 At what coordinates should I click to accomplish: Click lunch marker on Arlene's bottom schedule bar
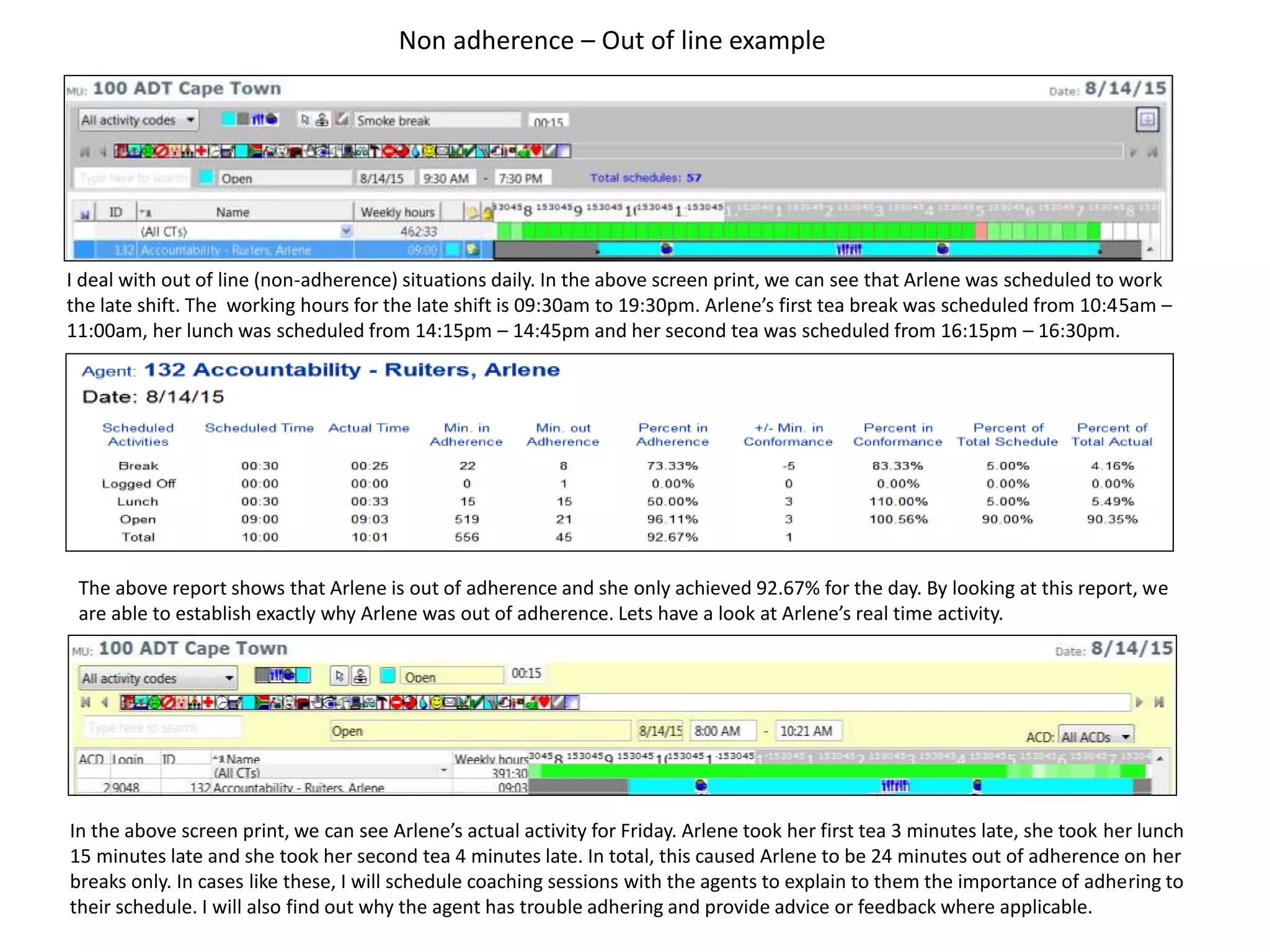(x=895, y=786)
